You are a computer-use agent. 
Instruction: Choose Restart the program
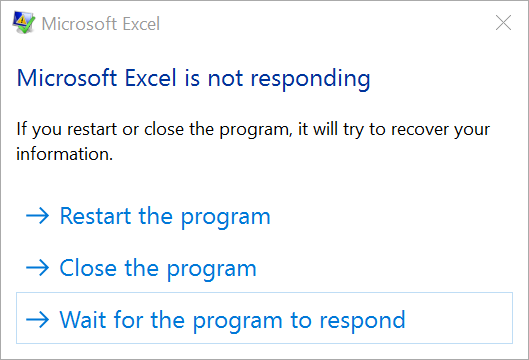pyautogui.click(x=165, y=217)
